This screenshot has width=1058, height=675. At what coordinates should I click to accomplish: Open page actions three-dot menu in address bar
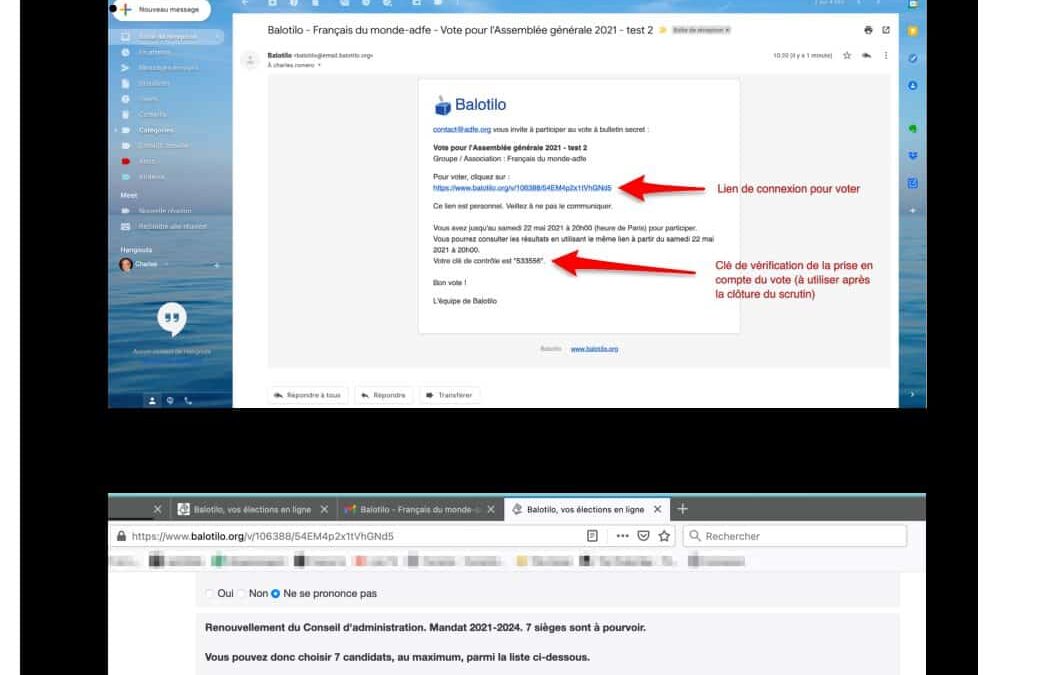622,536
